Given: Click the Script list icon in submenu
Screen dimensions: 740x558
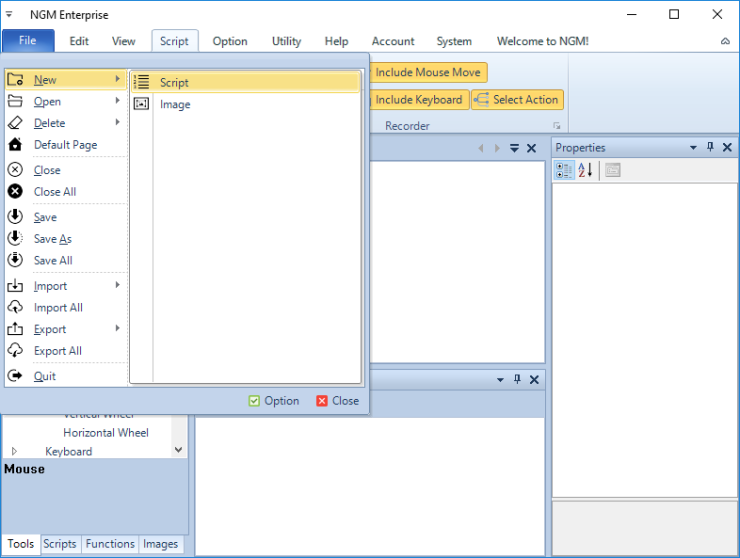Looking at the screenshot, I should [x=141, y=82].
